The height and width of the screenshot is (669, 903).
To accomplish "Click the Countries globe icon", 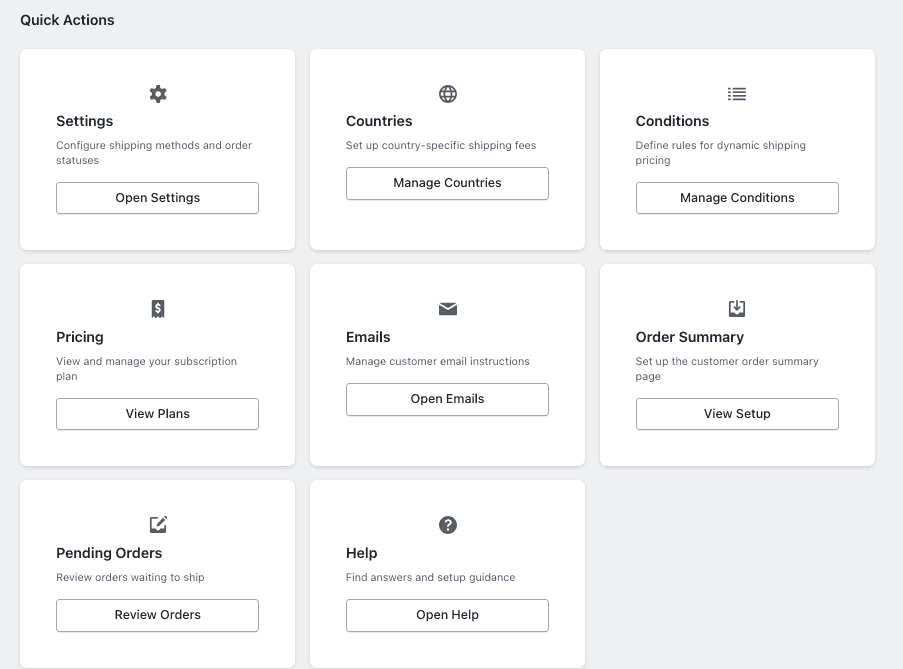I will tap(448, 94).
